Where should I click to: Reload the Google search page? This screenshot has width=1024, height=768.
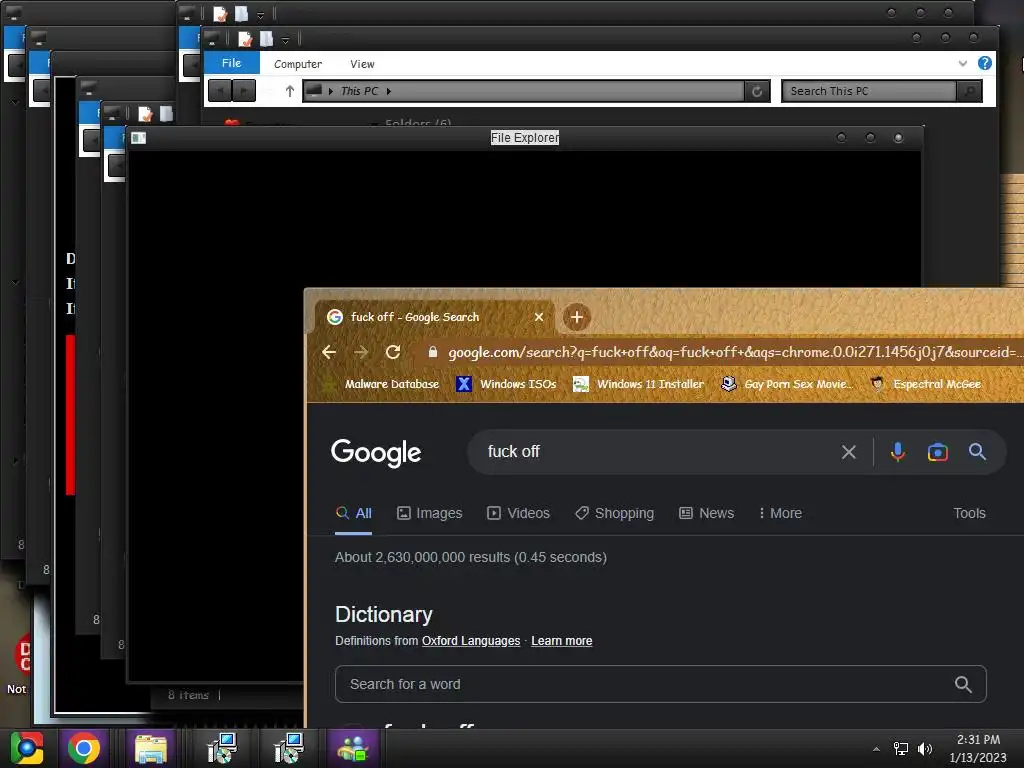click(x=392, y=352)
